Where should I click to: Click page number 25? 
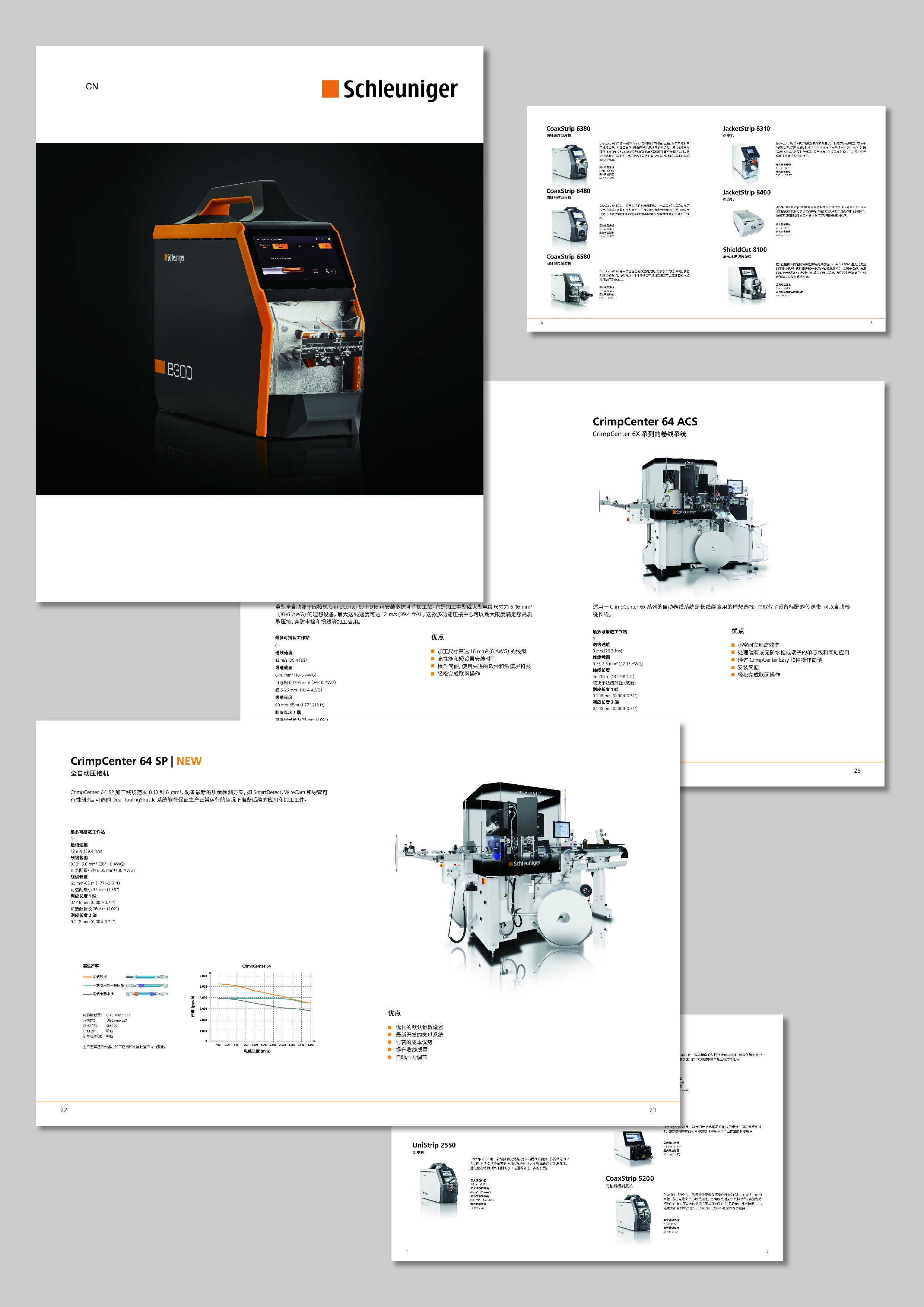tap(857, 770)
